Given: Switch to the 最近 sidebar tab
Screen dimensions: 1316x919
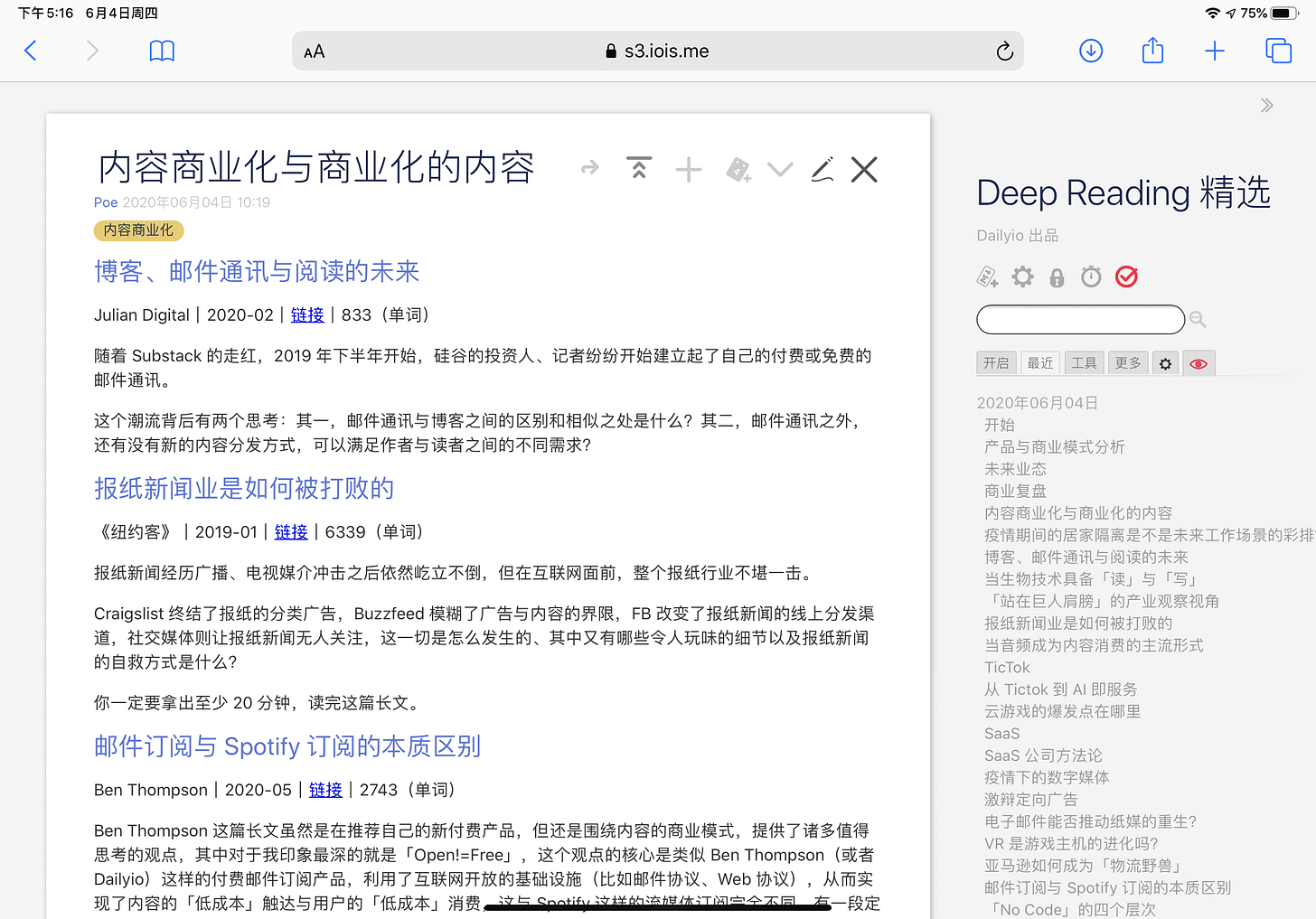Looking at the screenshot, I should (x=1040, y=363).
